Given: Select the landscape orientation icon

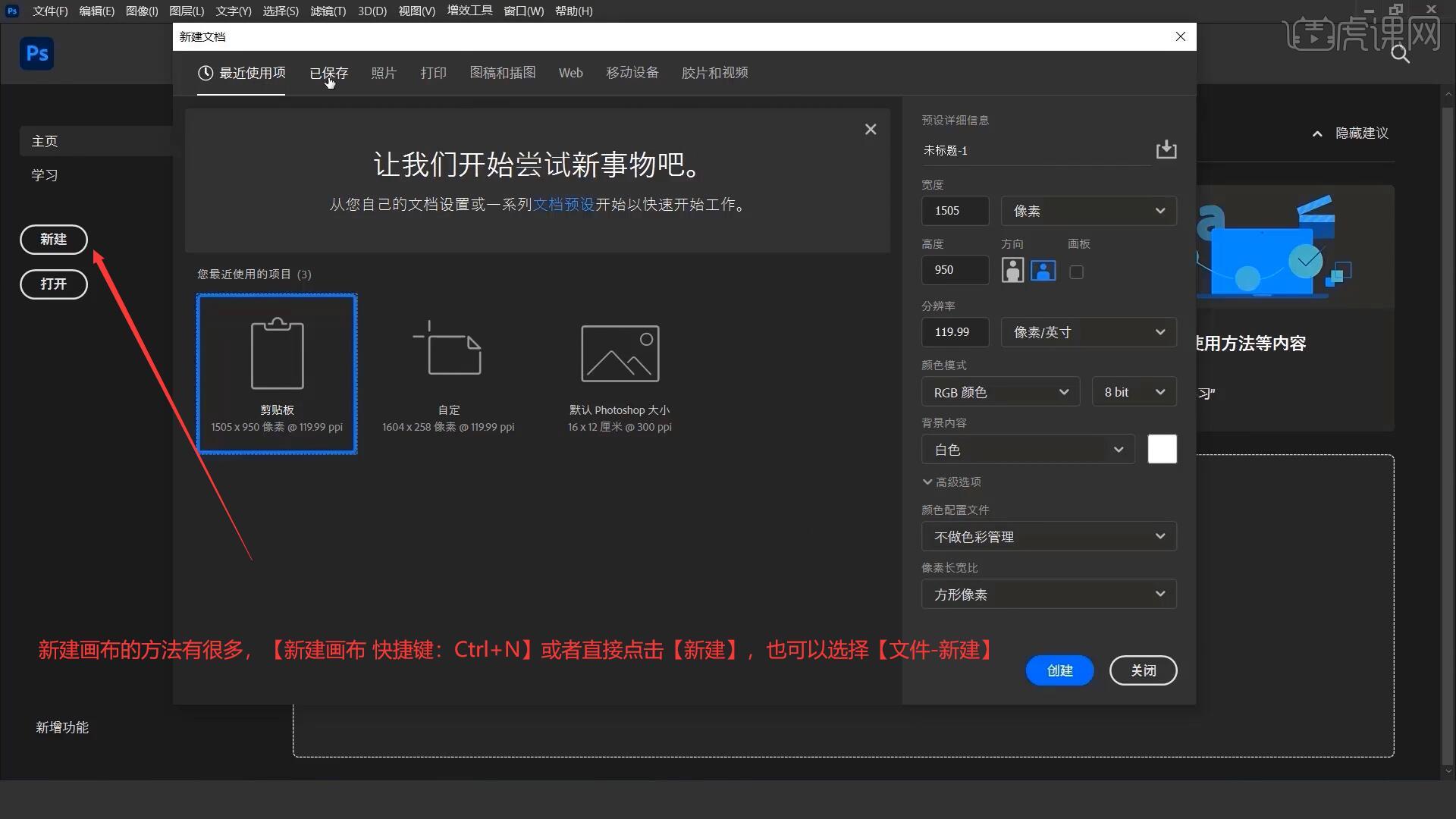Looking at the screenshot, I should coord(1043,270).
